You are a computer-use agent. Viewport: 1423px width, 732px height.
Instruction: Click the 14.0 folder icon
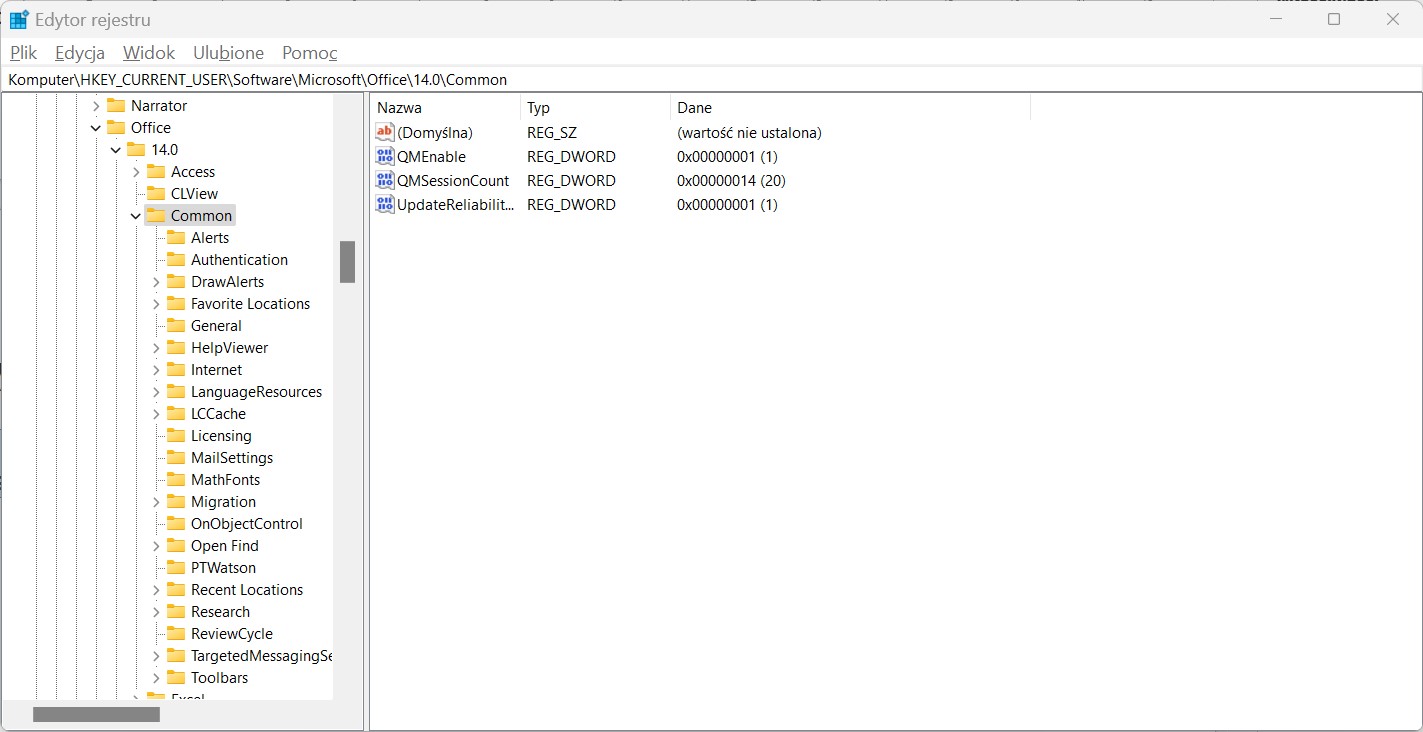point(136,150)
